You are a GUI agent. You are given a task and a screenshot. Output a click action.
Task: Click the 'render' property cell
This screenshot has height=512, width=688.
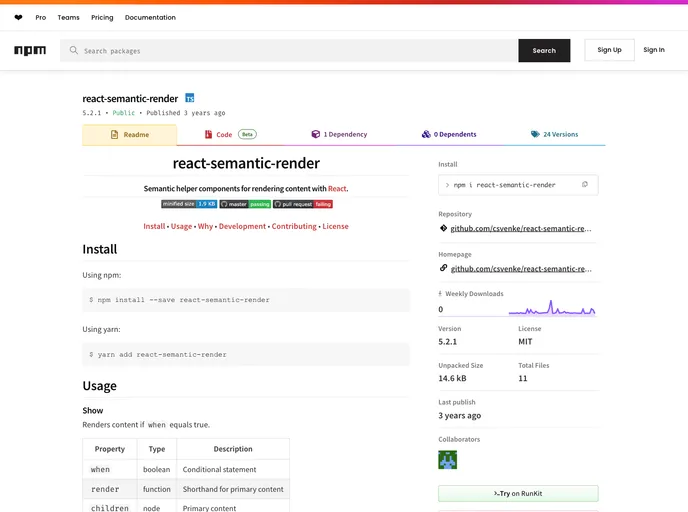(110, 489)
